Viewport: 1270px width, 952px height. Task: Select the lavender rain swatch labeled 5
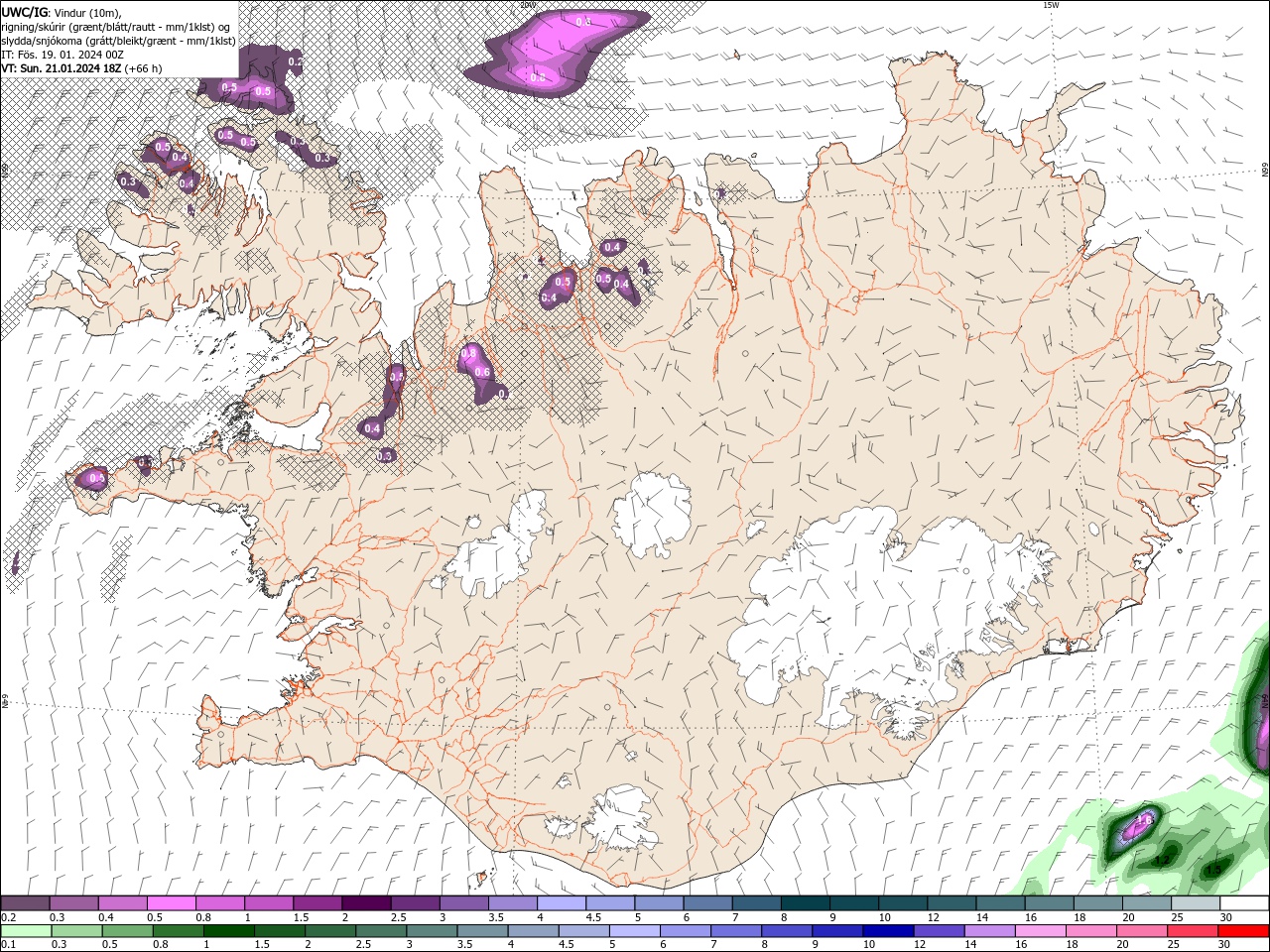[x=633, y=931]
